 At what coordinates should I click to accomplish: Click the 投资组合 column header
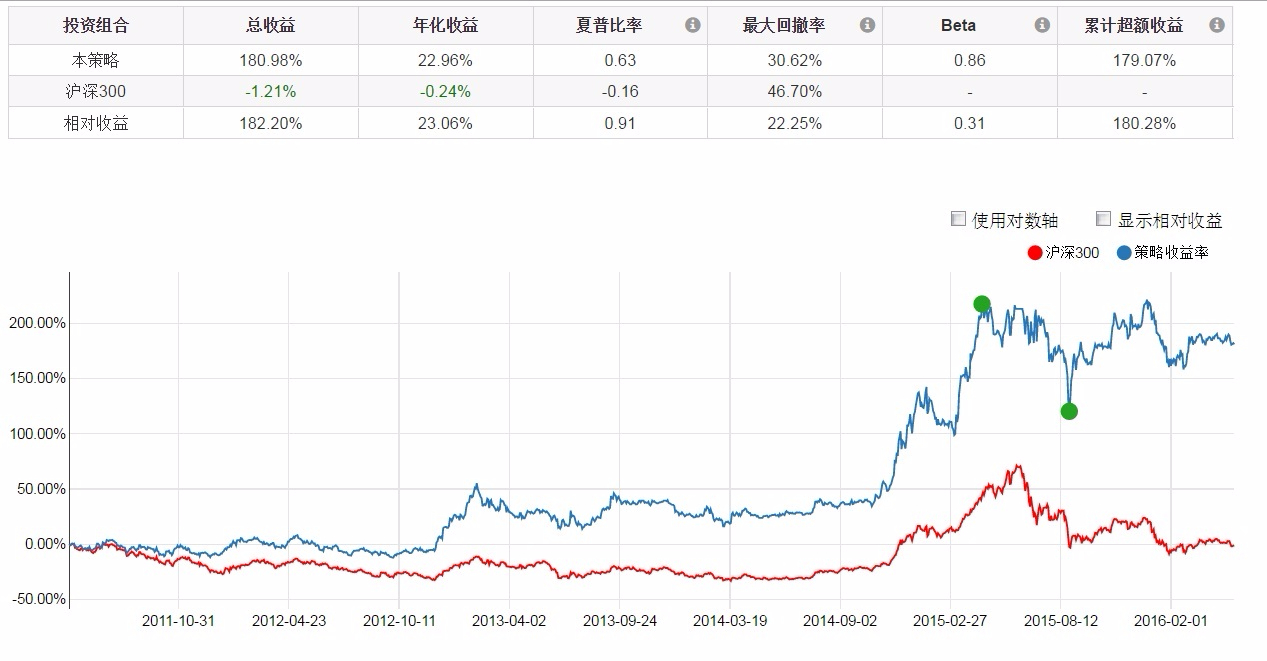click(96, 25)
